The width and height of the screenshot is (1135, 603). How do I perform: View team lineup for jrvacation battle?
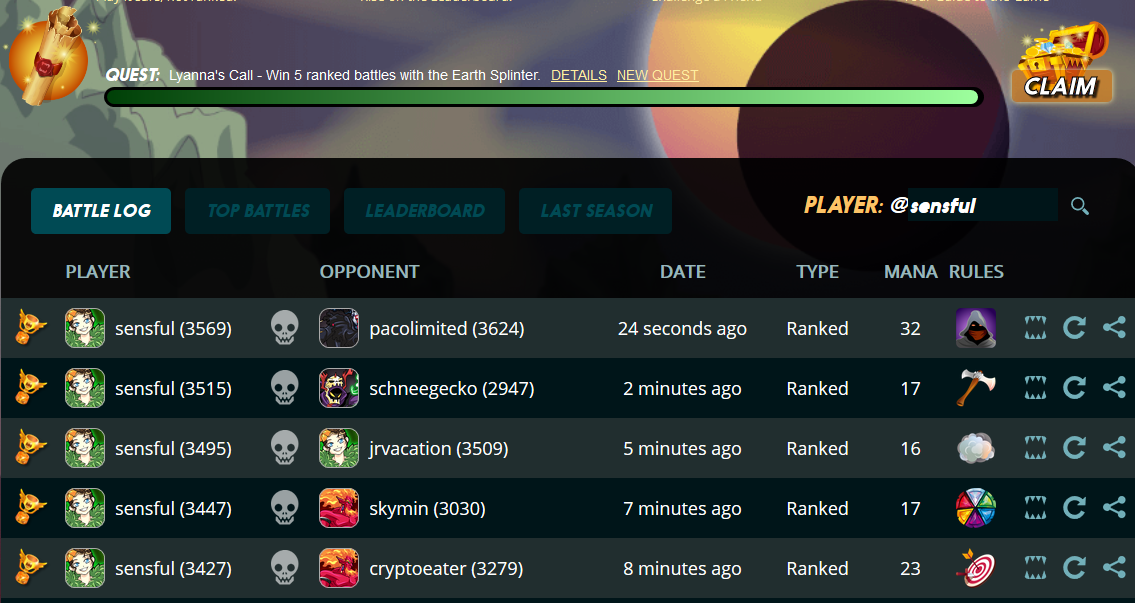point(1035,448)
